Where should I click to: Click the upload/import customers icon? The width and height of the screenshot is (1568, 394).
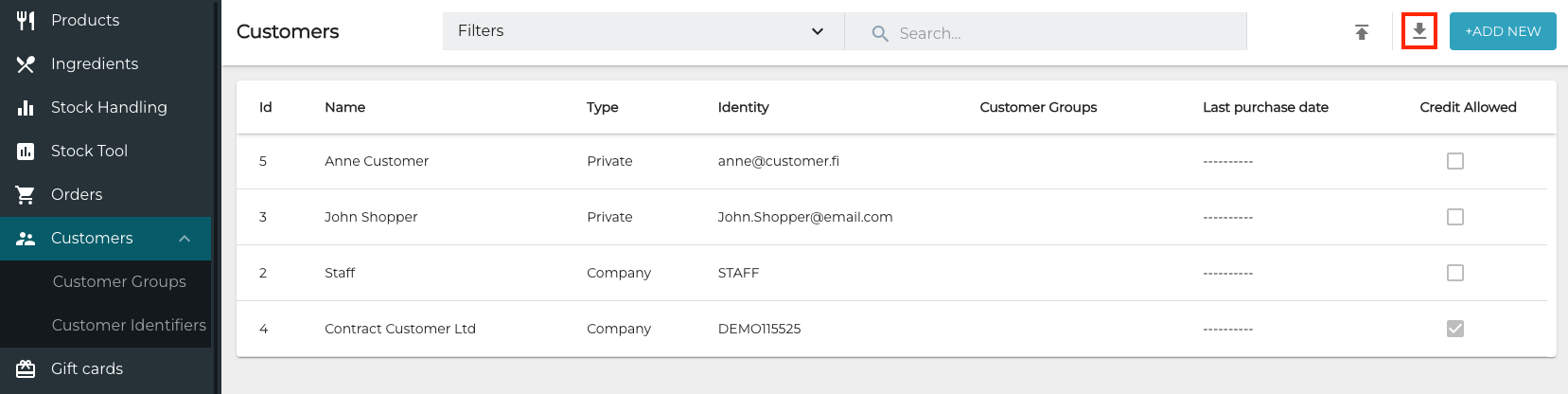(x=1362, y=32)
